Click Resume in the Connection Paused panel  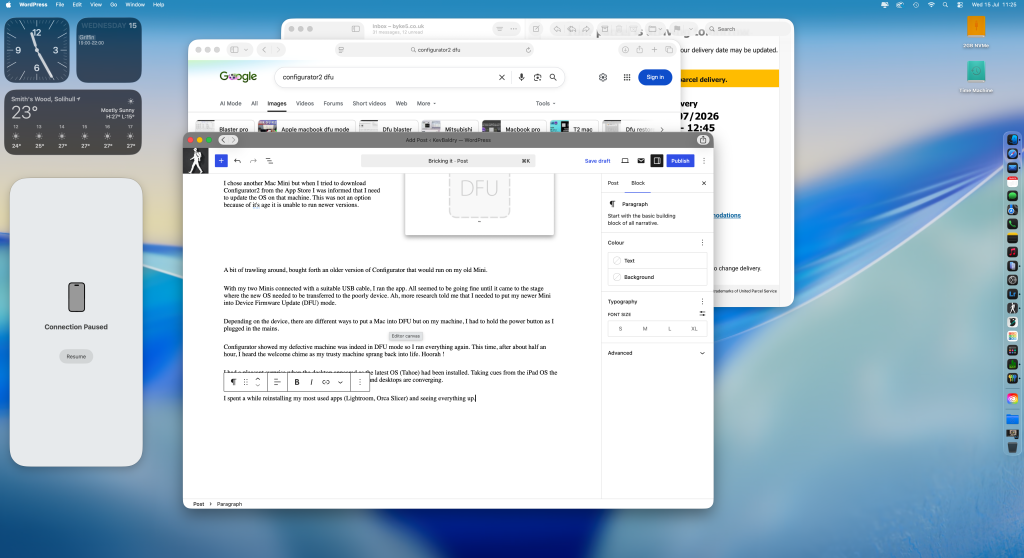click(76, 356)
